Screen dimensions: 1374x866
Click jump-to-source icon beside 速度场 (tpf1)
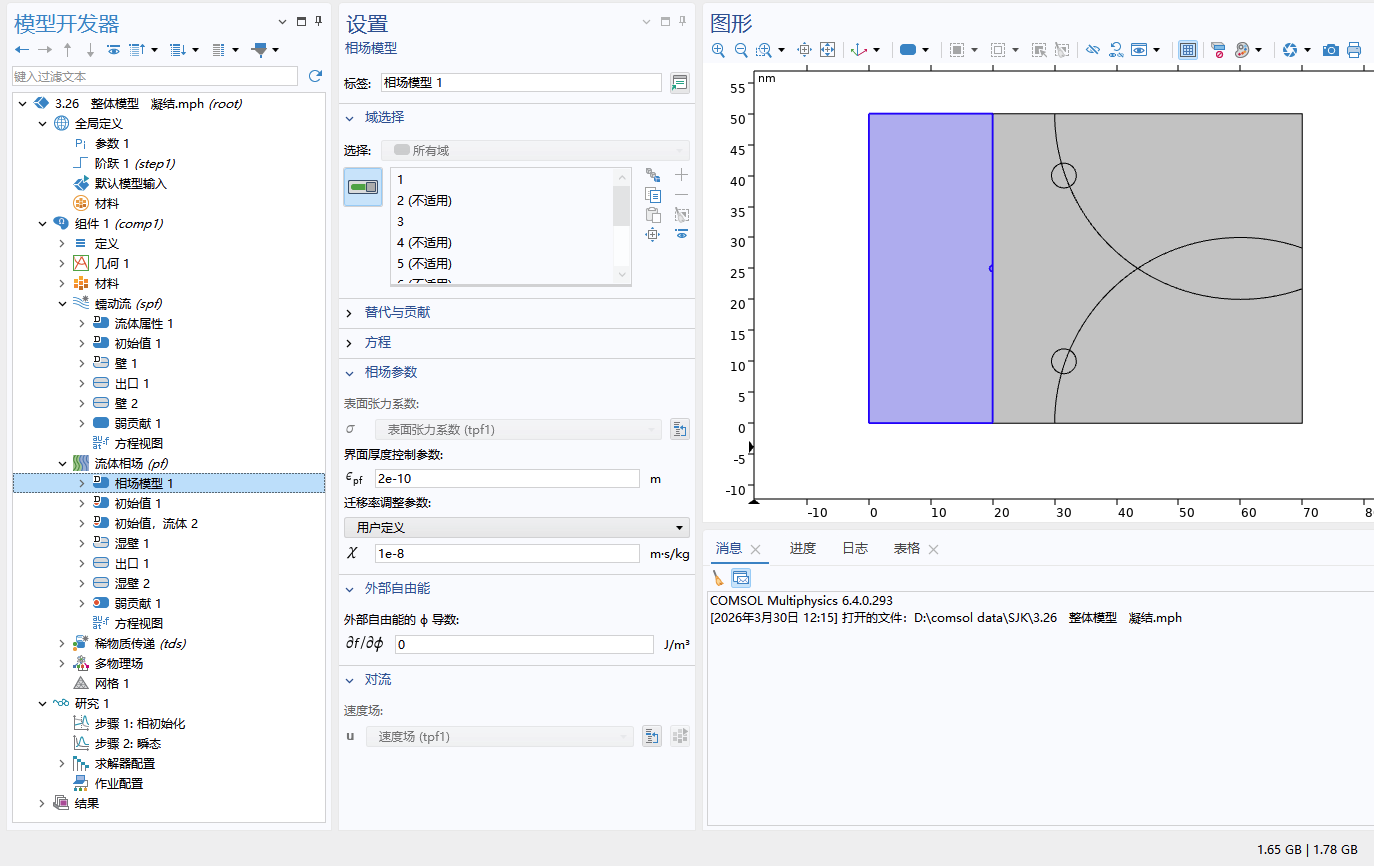[x=652, y=736]
